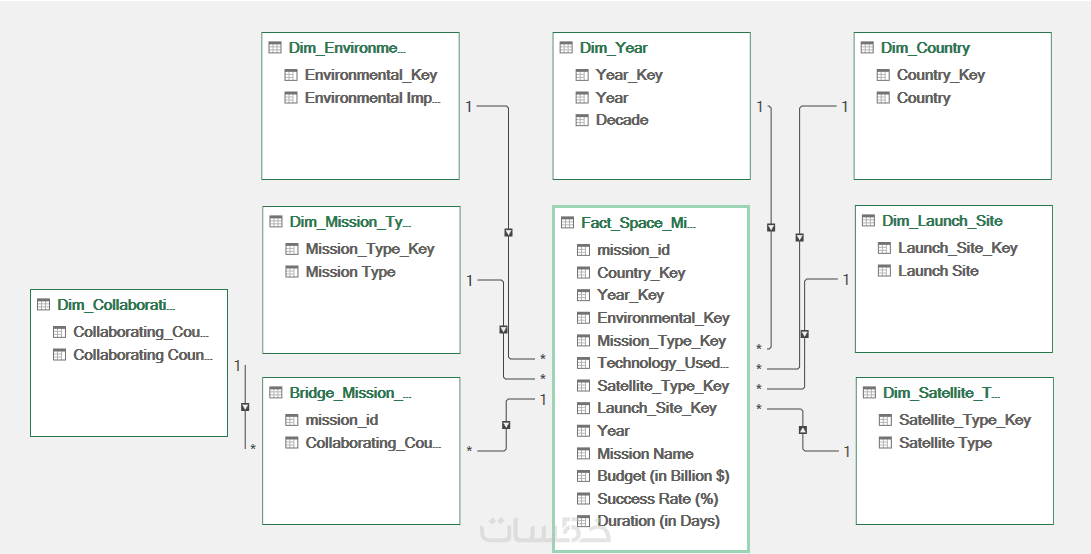Select the Dim_Environme table title
The height and width of the screenshot is (554, 1091).
point(347,48)
